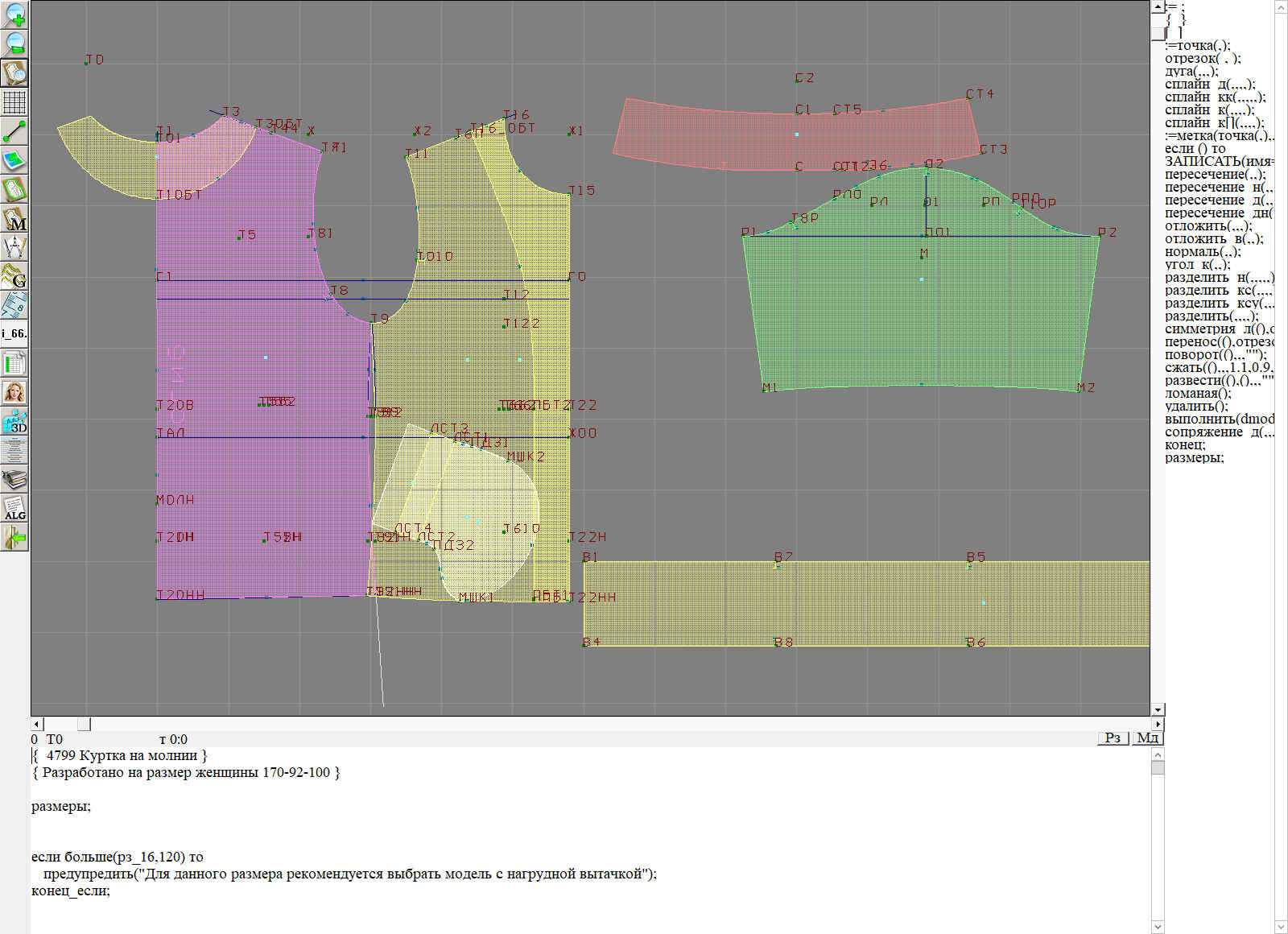Click the 'размеры;' line in the code editor
1288x934 pixels.
tap(61, 807)
